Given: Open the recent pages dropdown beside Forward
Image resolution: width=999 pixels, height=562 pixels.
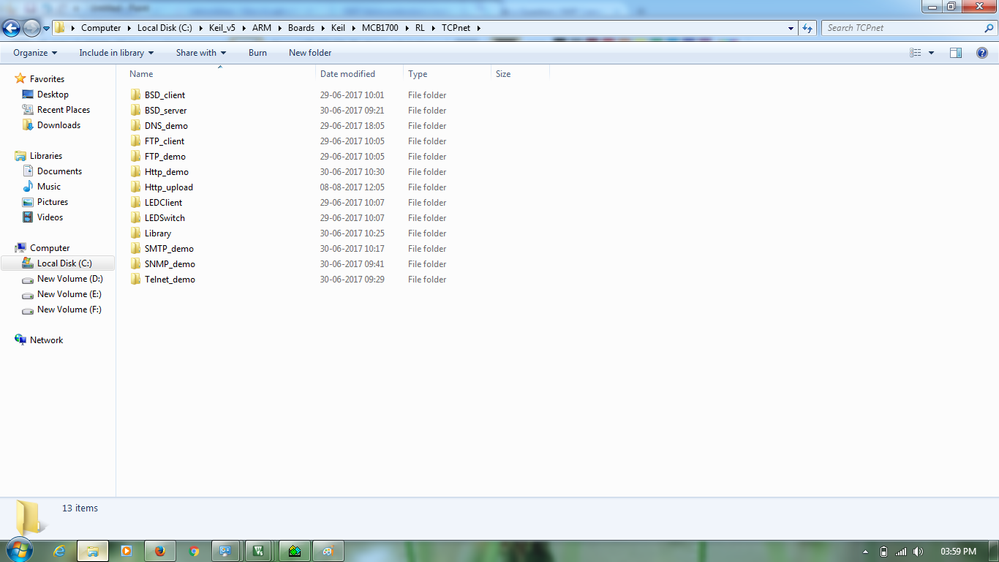Looking at the screenshot, I should click(46, 28).
